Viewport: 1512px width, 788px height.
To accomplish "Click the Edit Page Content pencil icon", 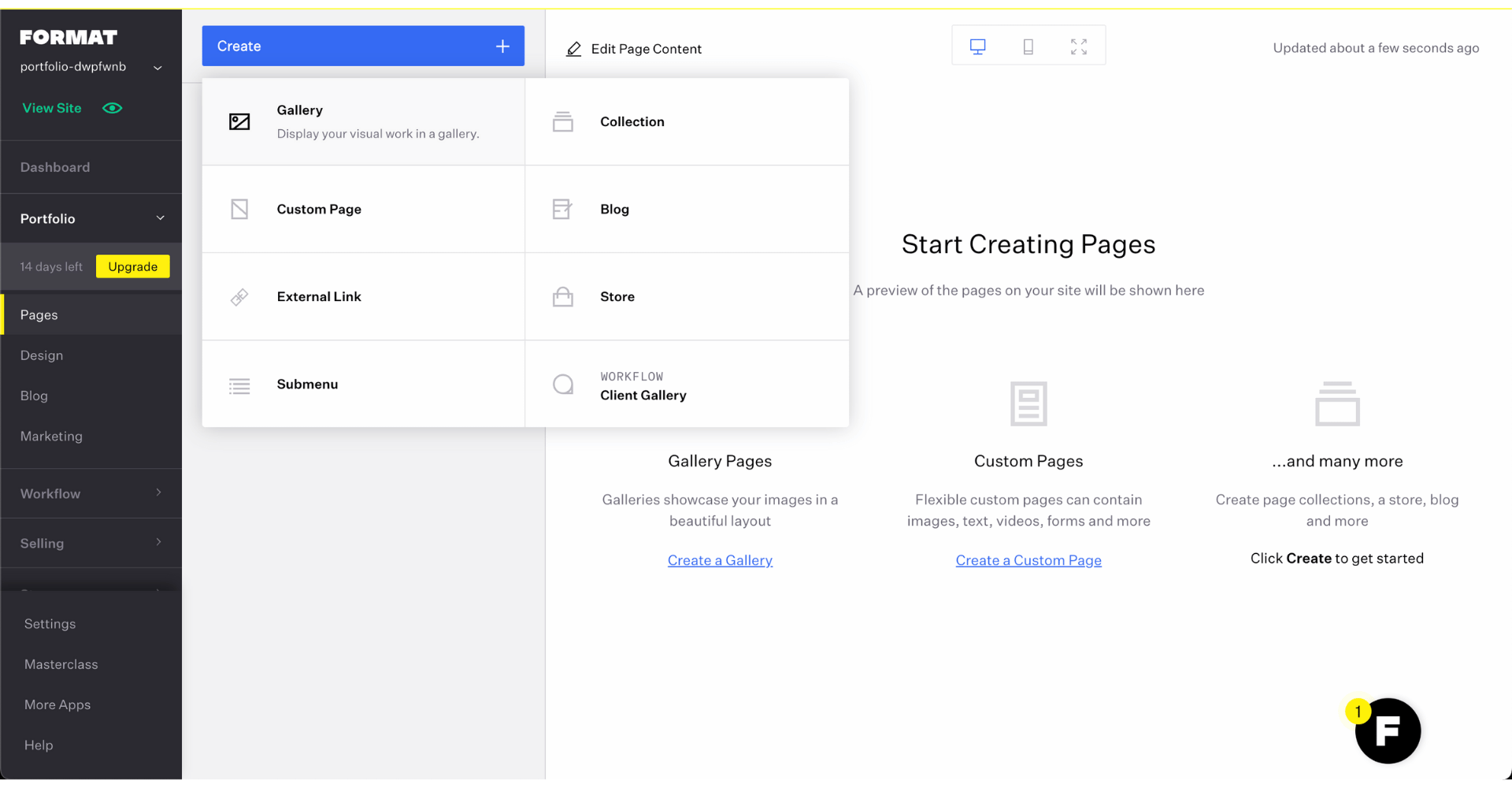I will pyautogui.click(x=574, y=48).
